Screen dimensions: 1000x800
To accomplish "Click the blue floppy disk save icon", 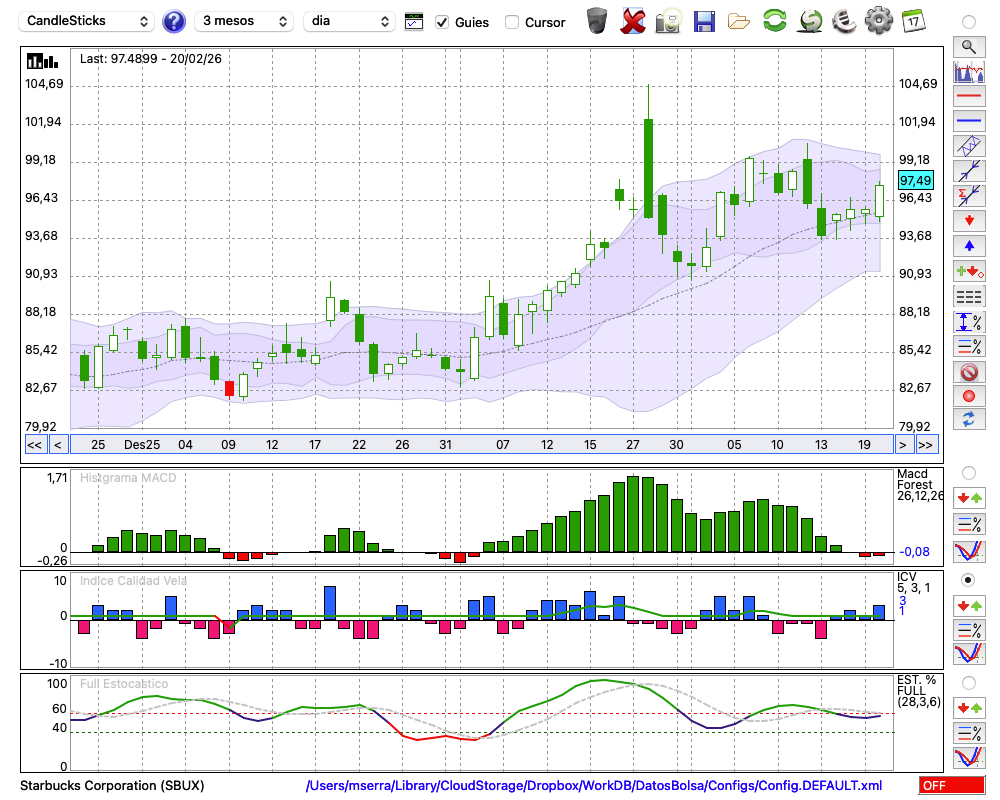I will [x=704, y=21].
